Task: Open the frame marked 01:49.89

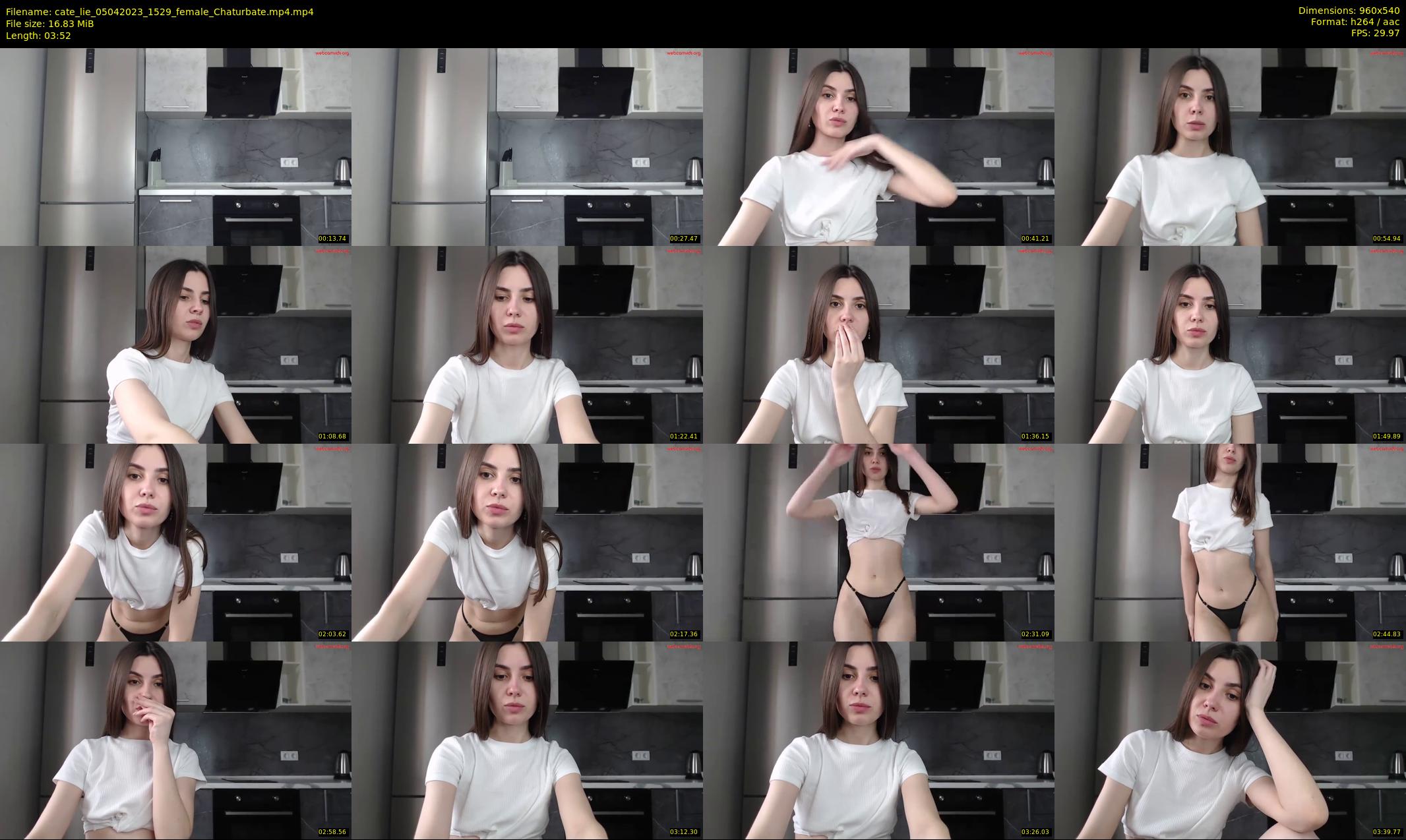Action: point(1230,344)
